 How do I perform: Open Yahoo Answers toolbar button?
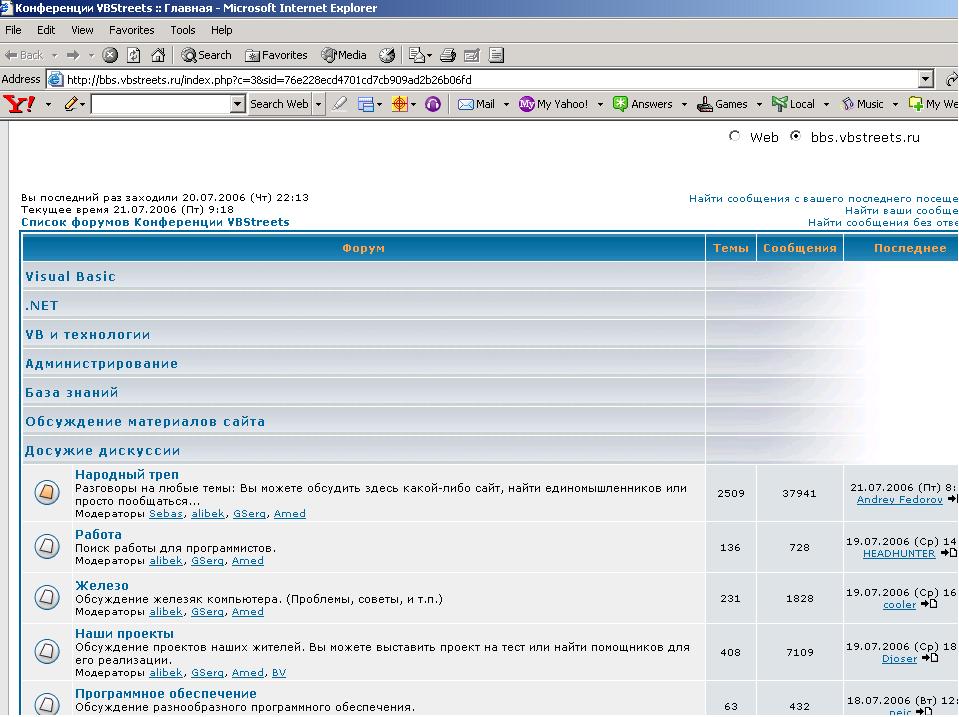click(x=643, y=104)
